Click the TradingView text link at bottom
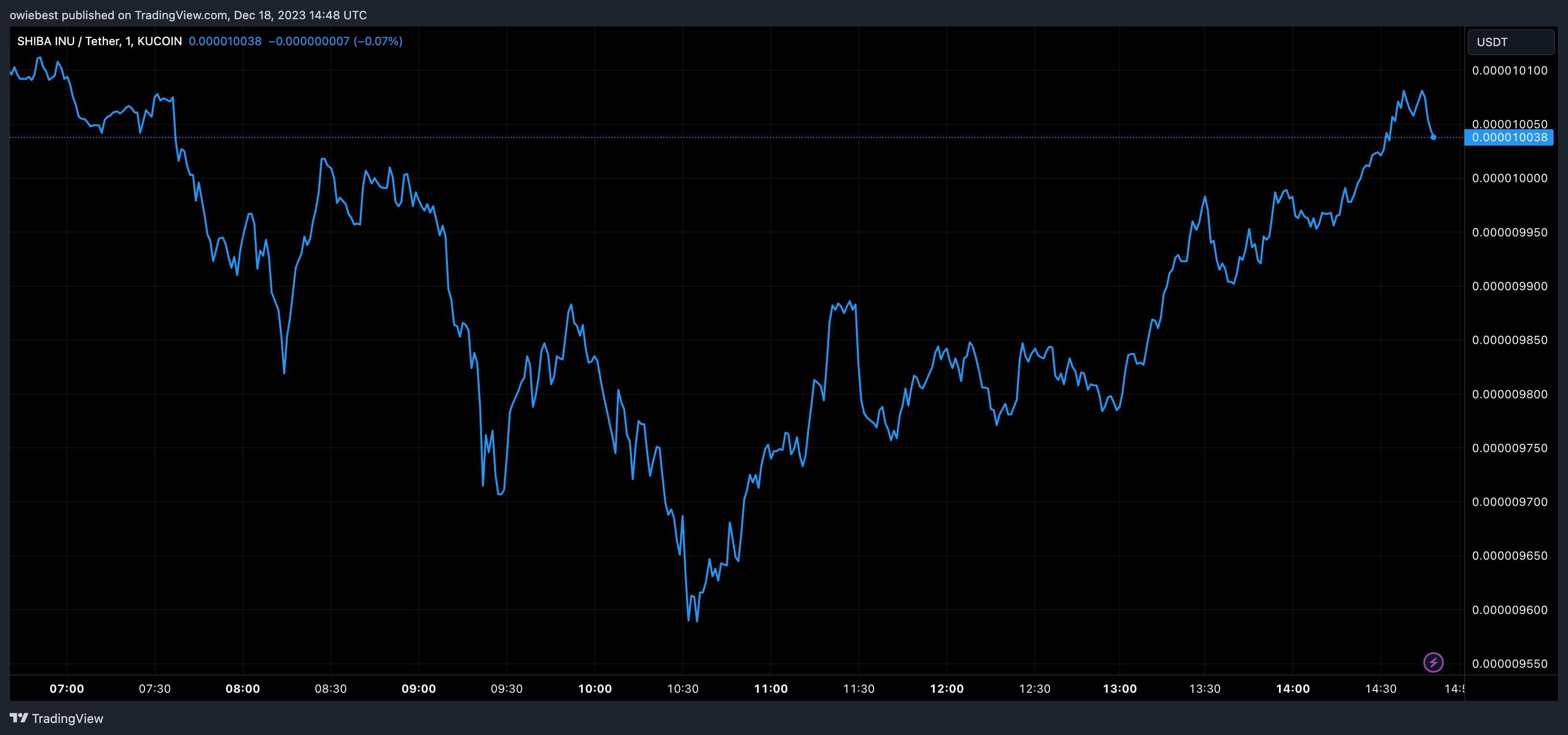This screenshot has width=1568, height=735. tap(67, 719)
